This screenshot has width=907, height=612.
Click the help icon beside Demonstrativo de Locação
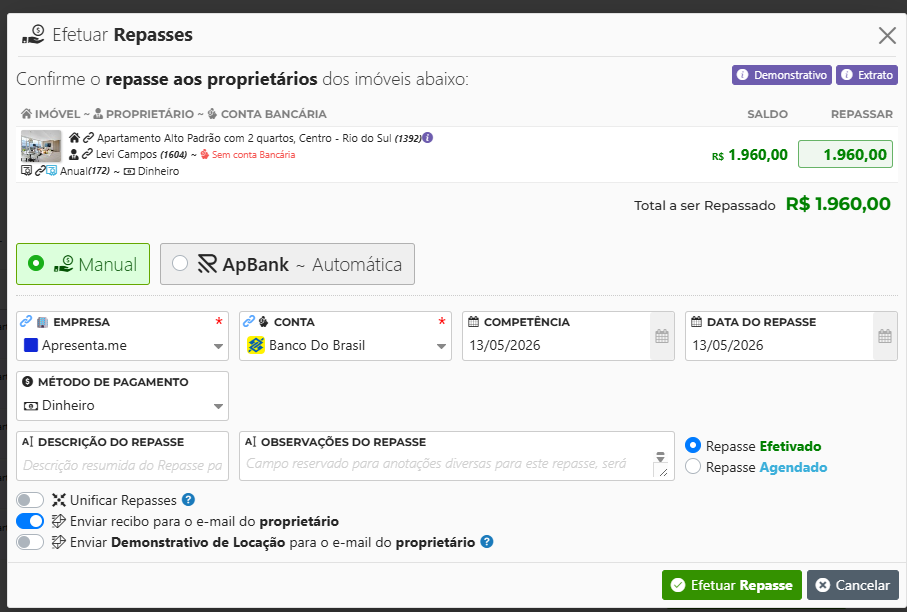[x=487, y=541]
